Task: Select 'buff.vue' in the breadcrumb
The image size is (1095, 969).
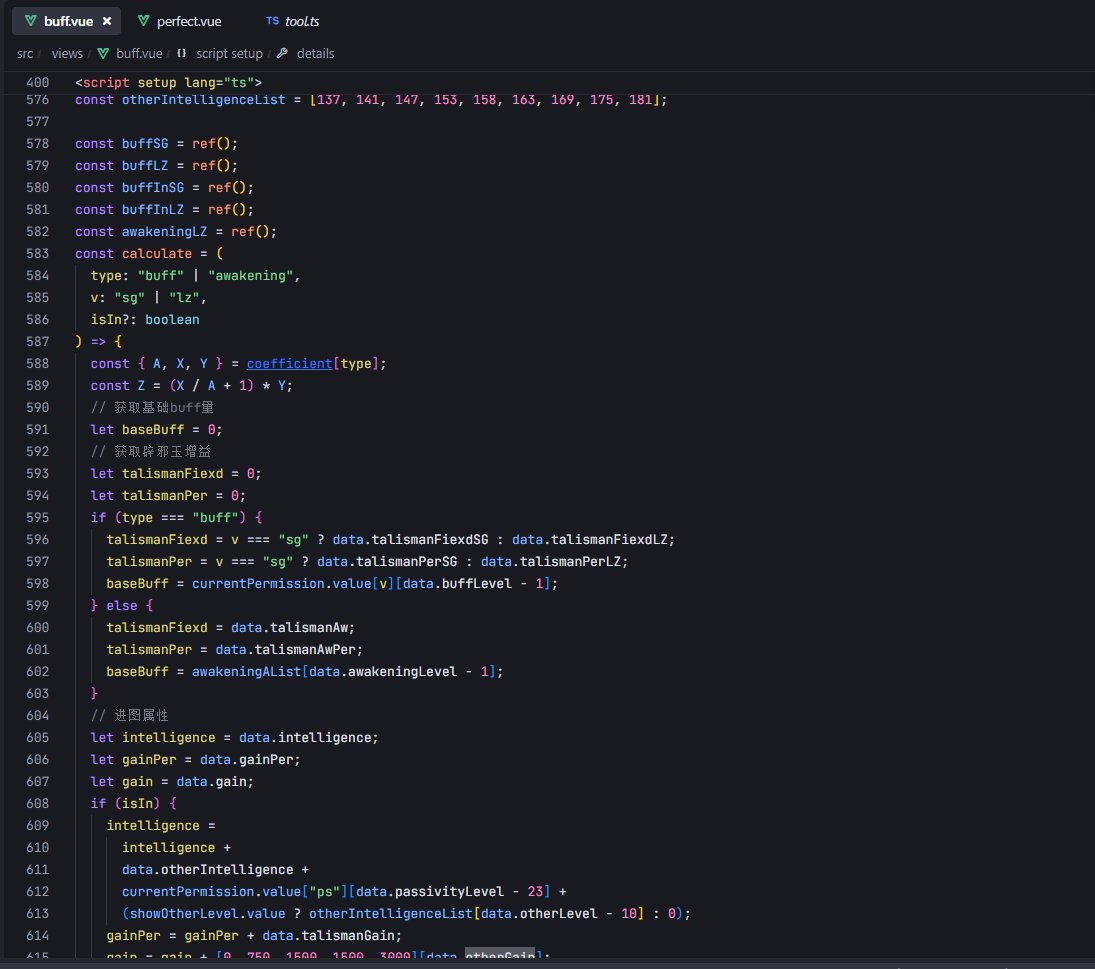Action: tap(139, 54)
